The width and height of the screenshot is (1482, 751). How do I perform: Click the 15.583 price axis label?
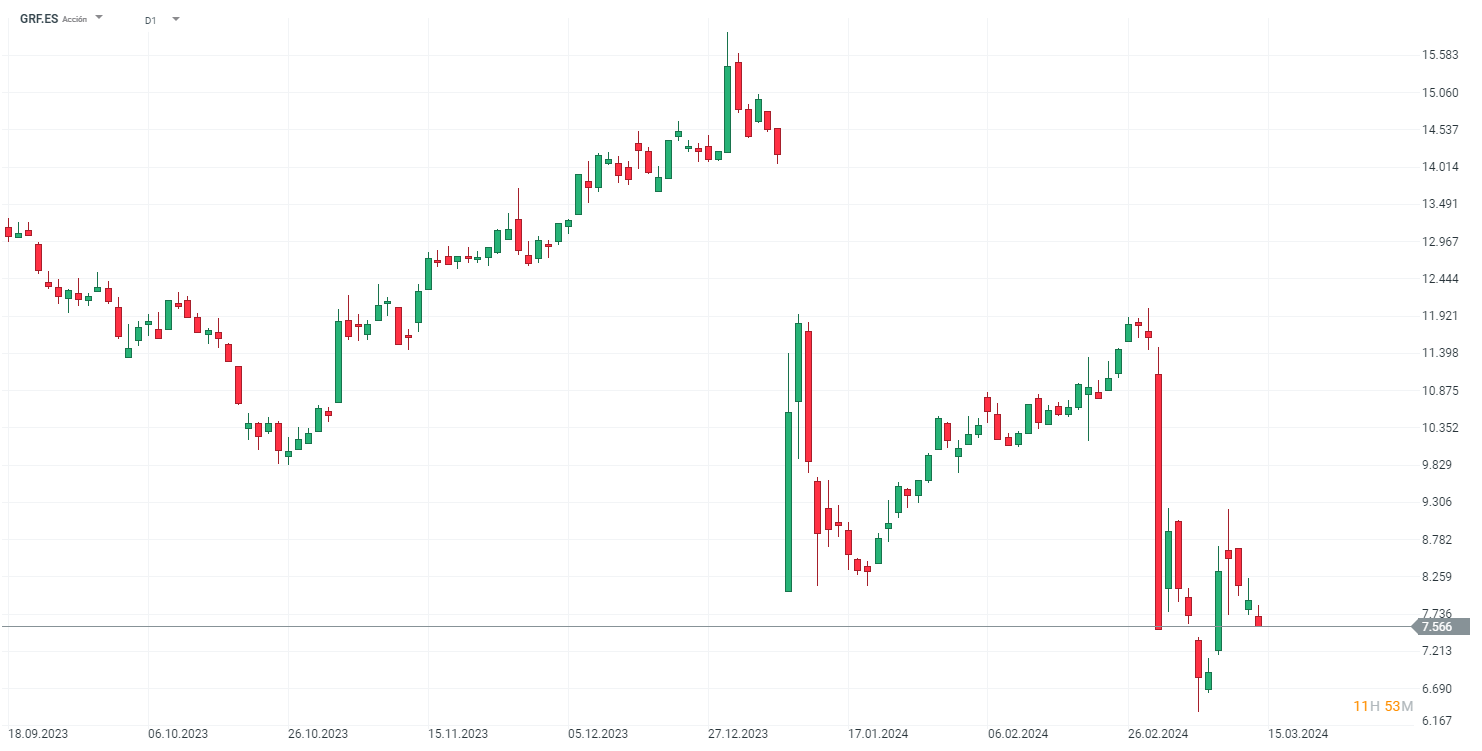1442,55
